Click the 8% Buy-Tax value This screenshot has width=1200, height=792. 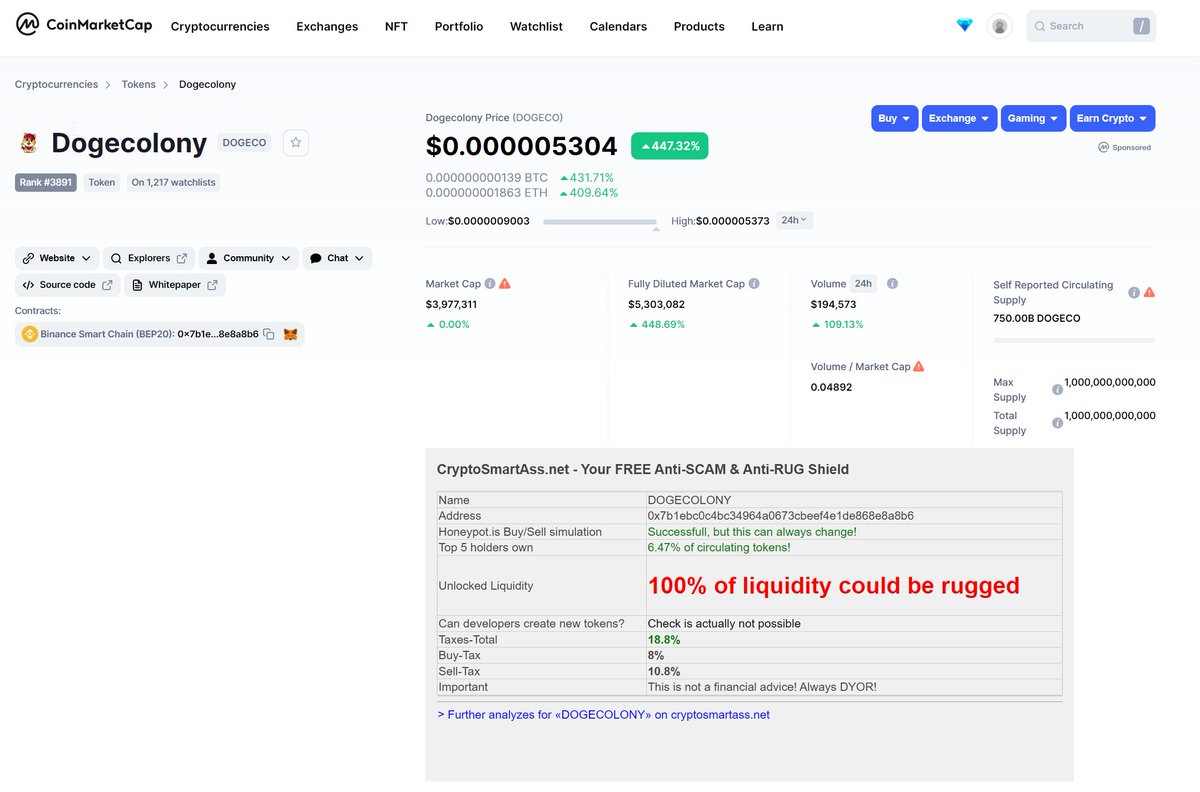[656, 656]
